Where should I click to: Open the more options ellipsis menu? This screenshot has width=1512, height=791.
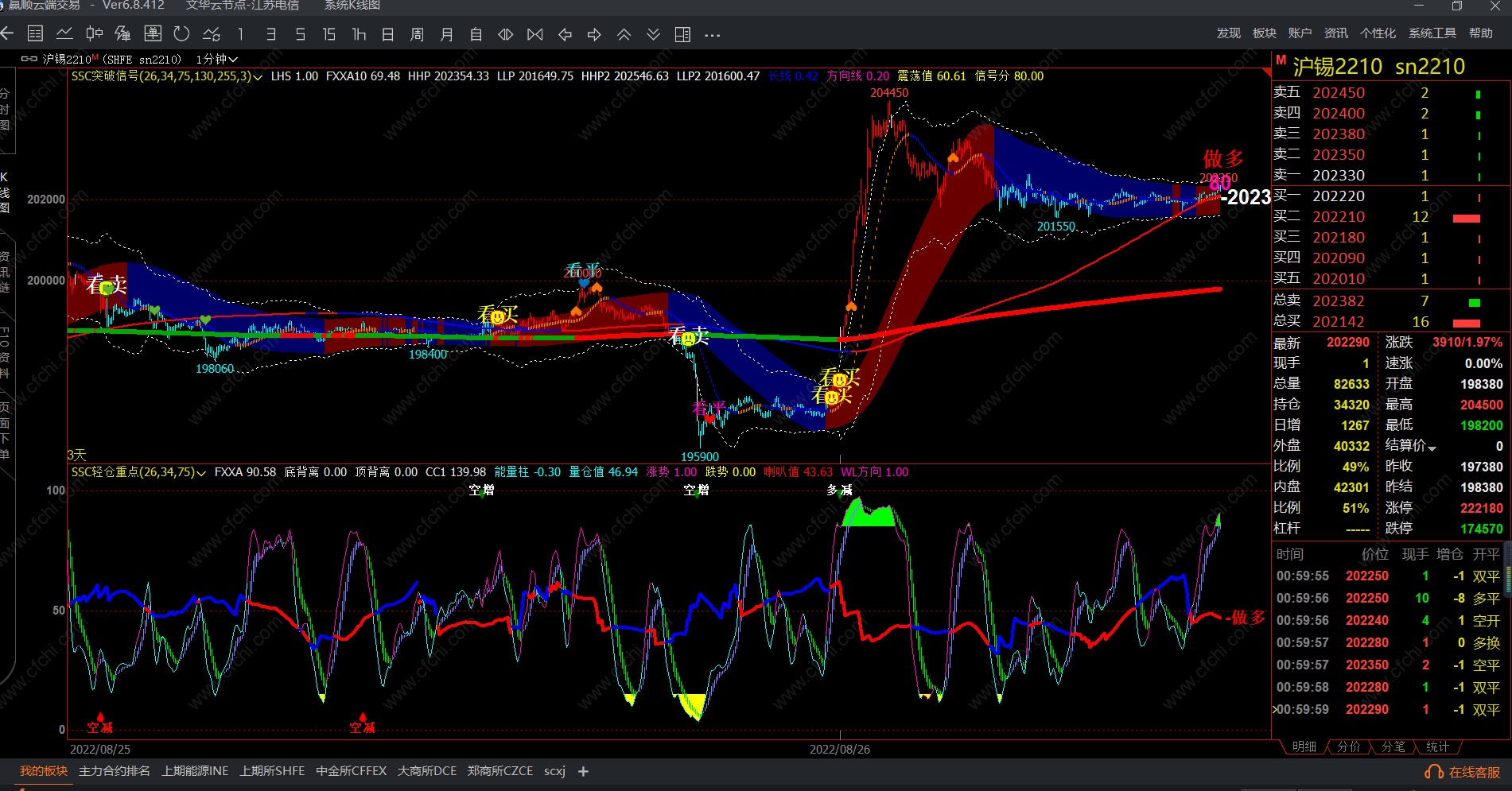712,35
